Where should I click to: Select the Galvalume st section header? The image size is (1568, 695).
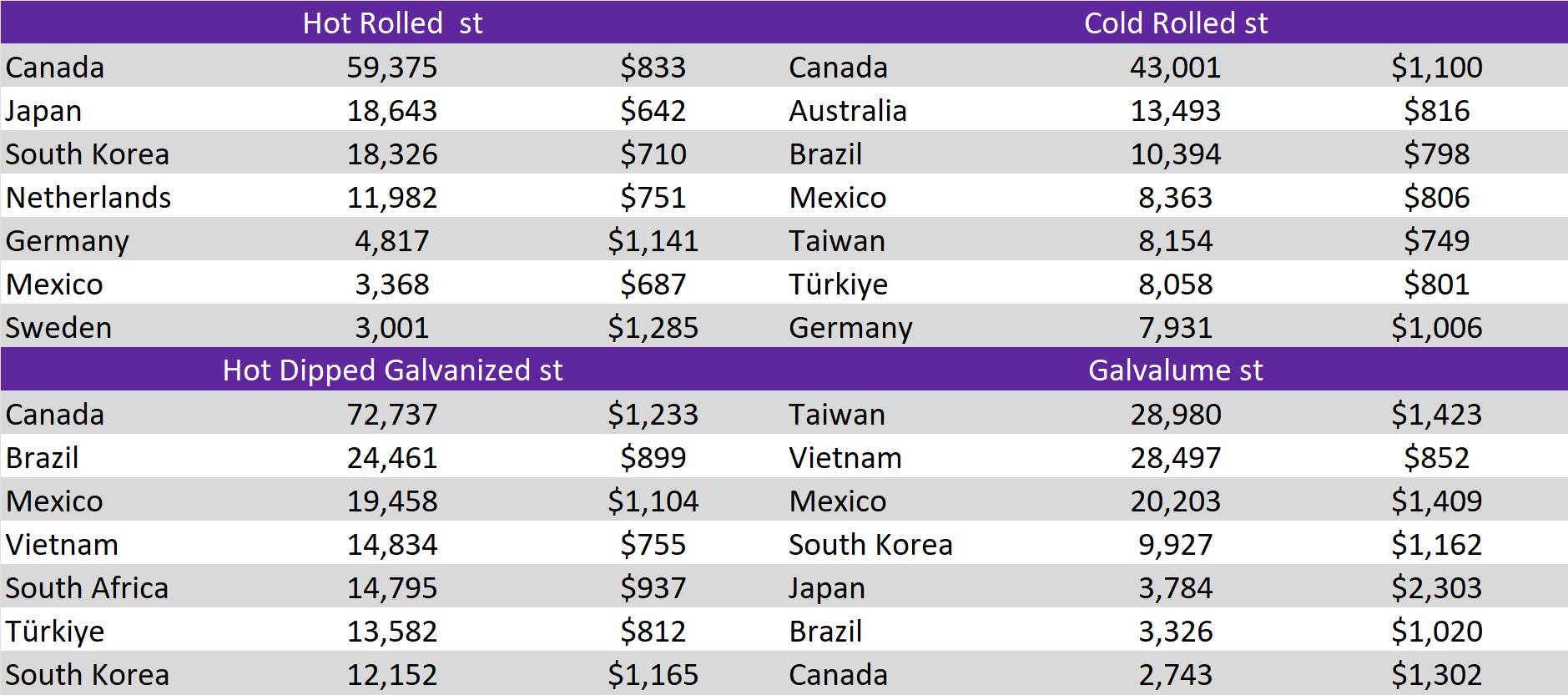pos(1175,370)
